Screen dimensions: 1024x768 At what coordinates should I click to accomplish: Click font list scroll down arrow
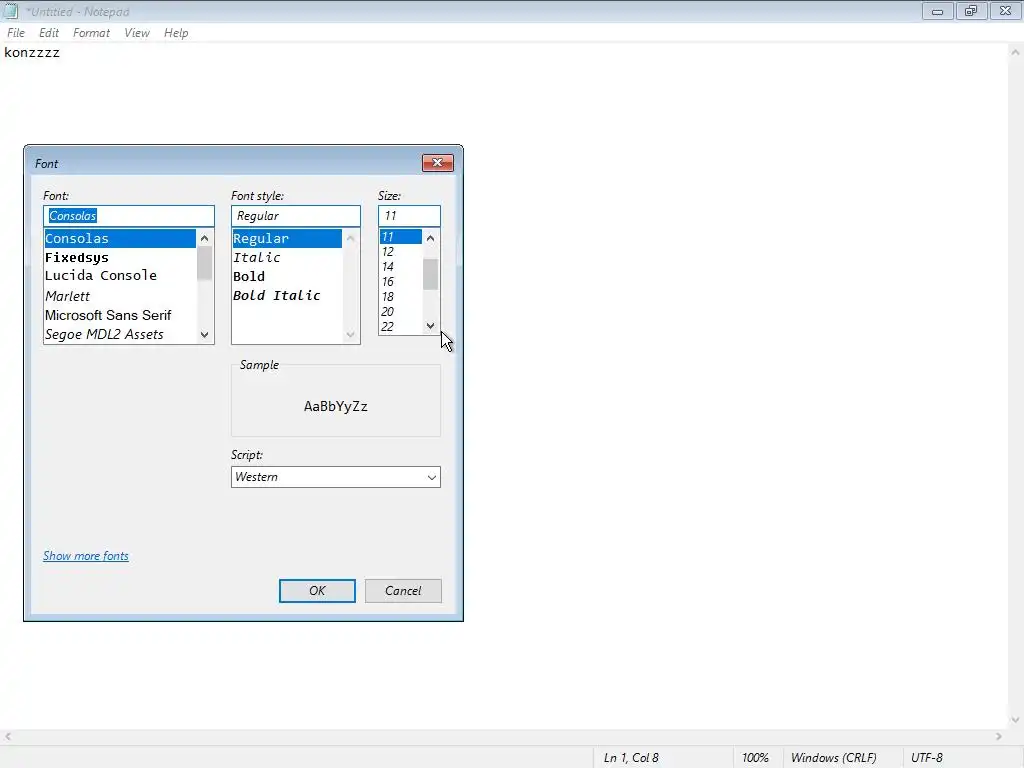pyautogui.click(x=204, y=335)
